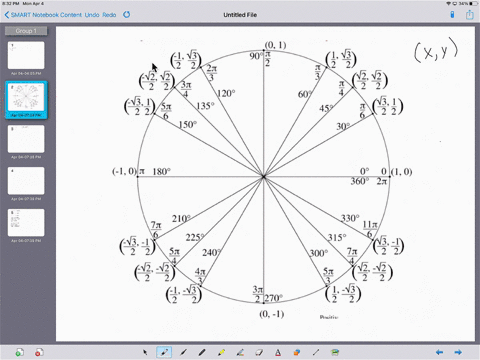Tap the (0, -1) coordinate label
This screenshot has width=480, height=360.
pos(272,314)
